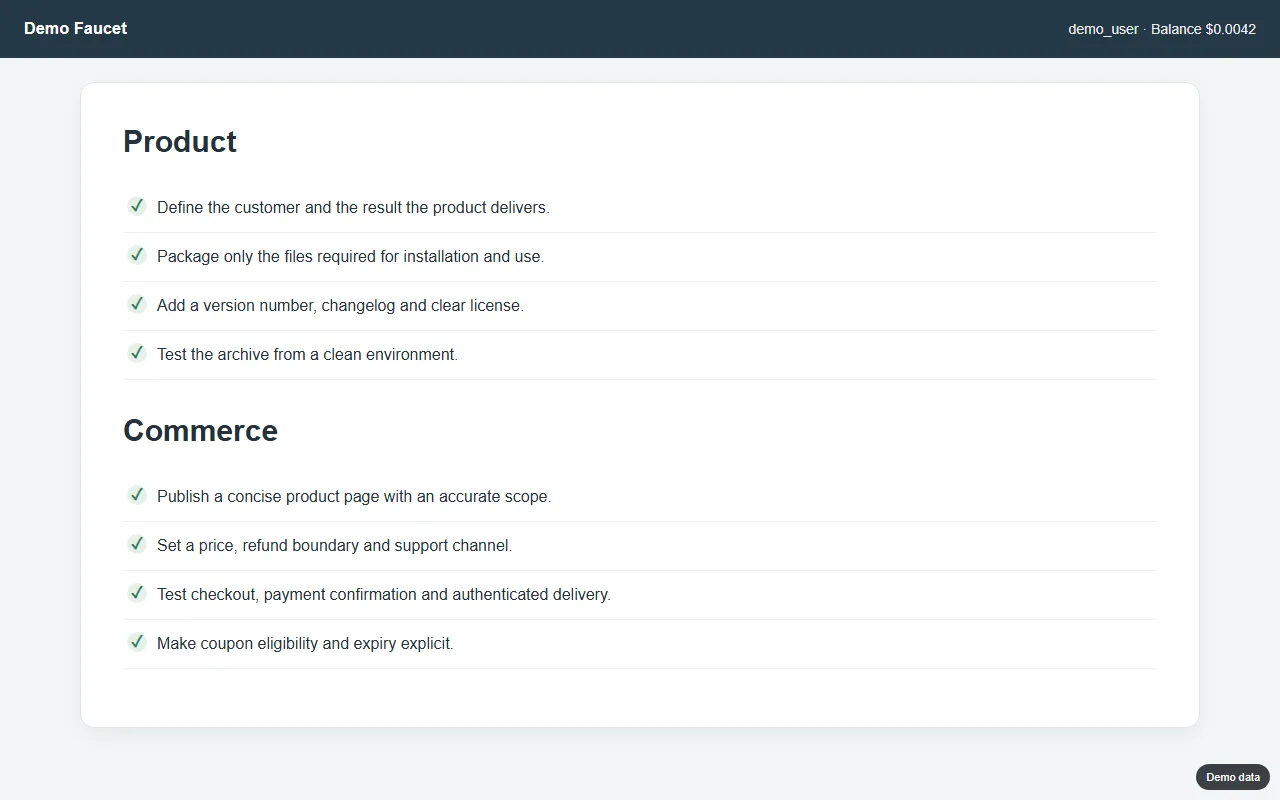Click text 'Set a price, refund boundary and support channel.'
The height and width of the screenshot is (800, 1280).
pyautogui.click(x=334, y=546)
